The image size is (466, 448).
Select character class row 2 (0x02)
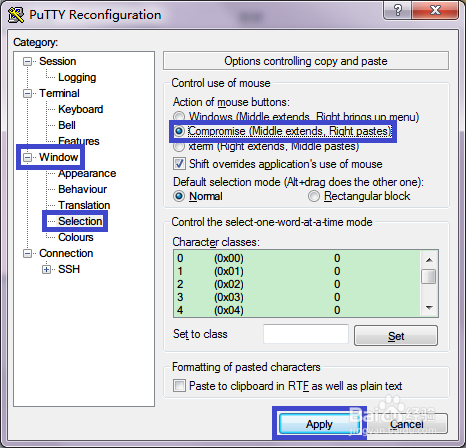pos(297,284)
